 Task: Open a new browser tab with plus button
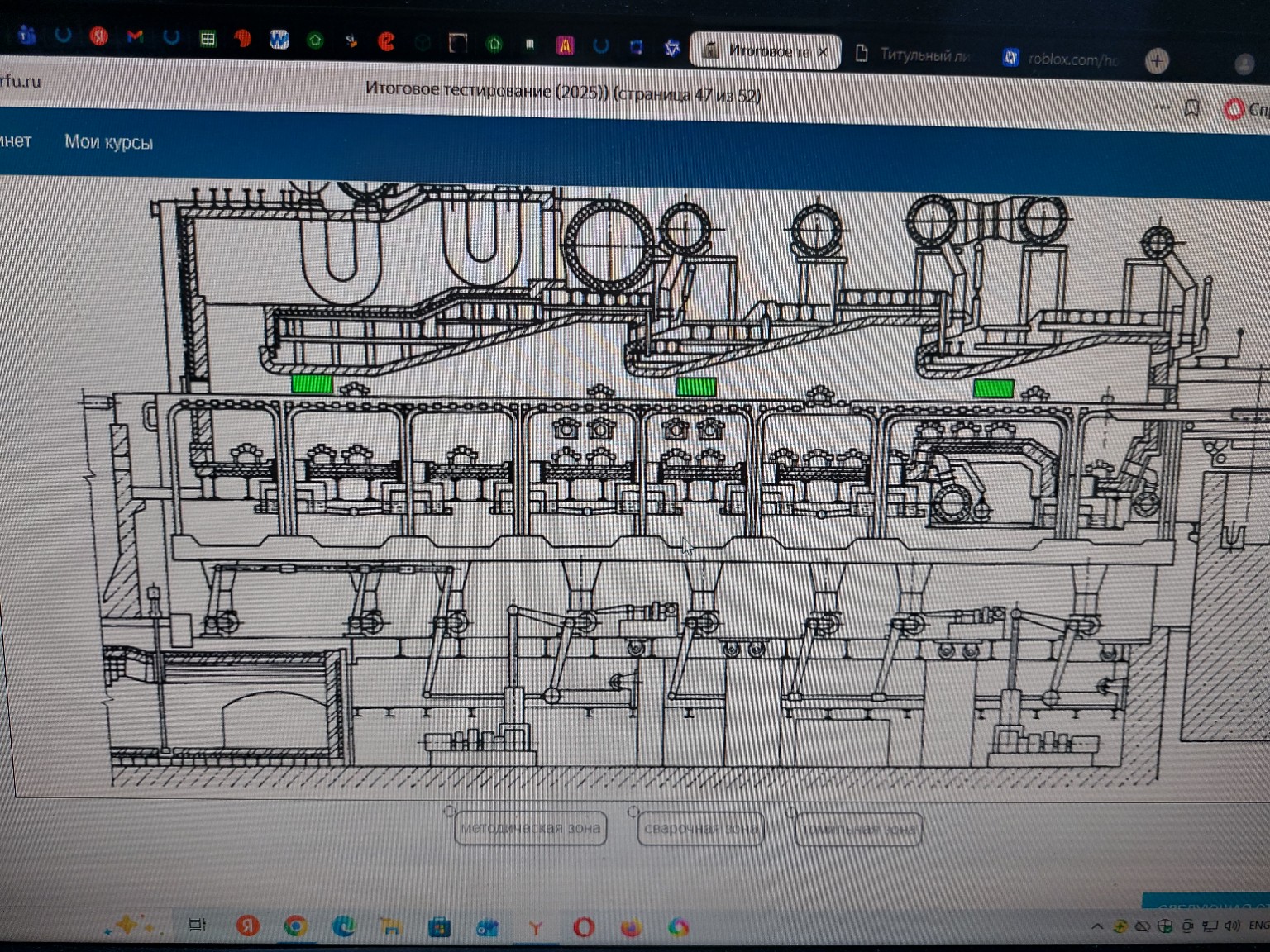pos(1157,60)
